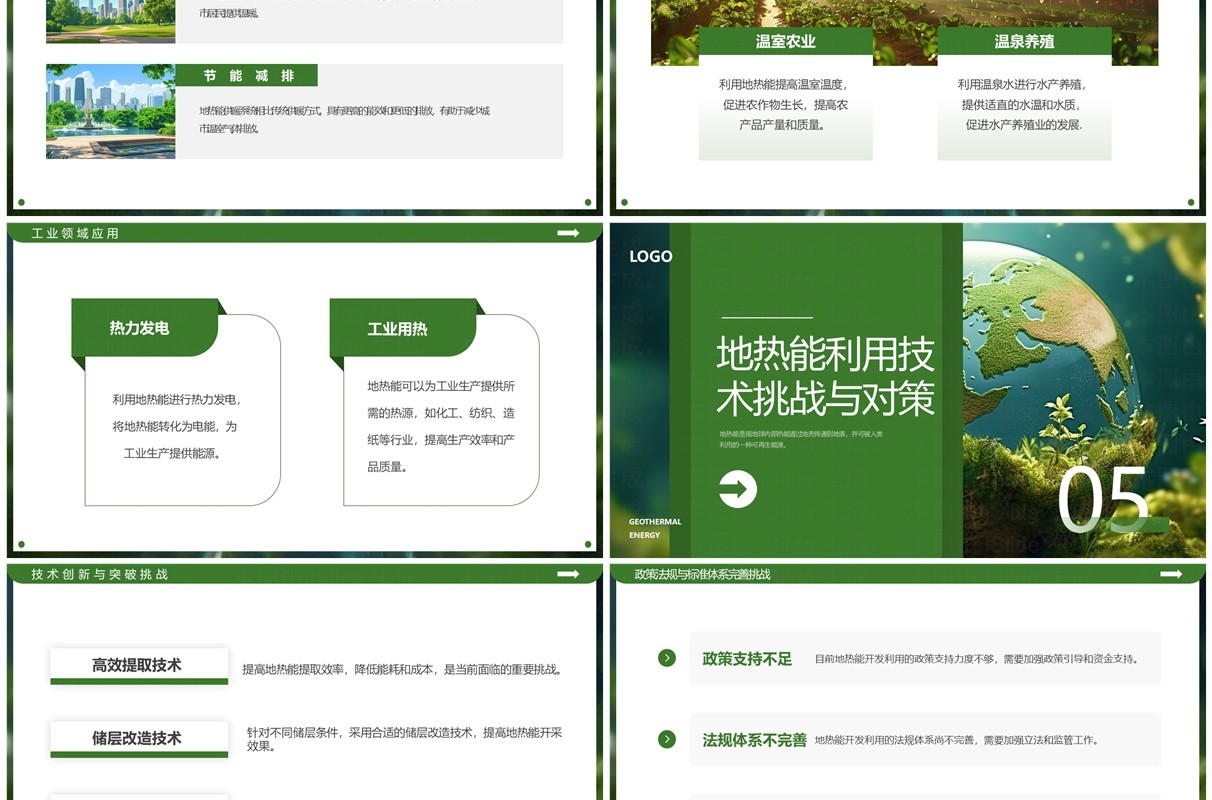The image size is (1212, 800).
Task: Select the 节能减排 green label
Action: point(247,75)
